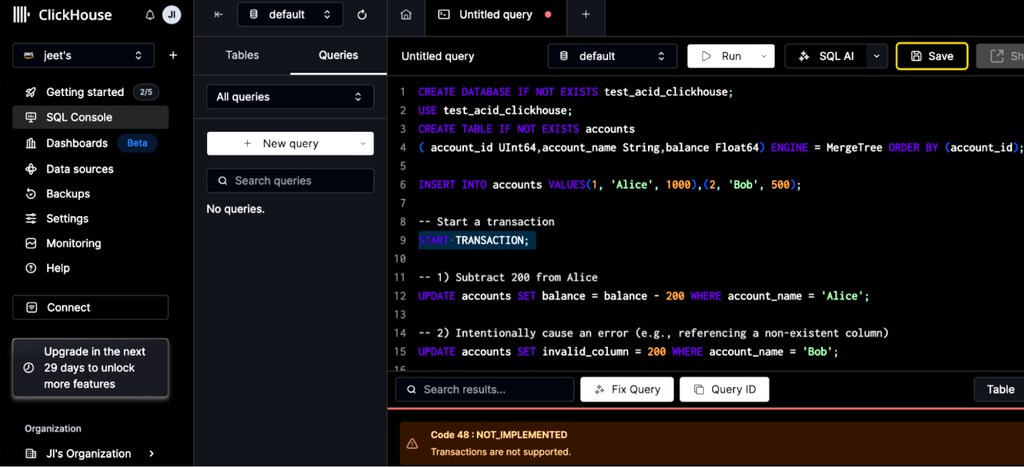Open the jeet's service selector
This screenshot has height=467, width=1024.
tap(84, 56)
